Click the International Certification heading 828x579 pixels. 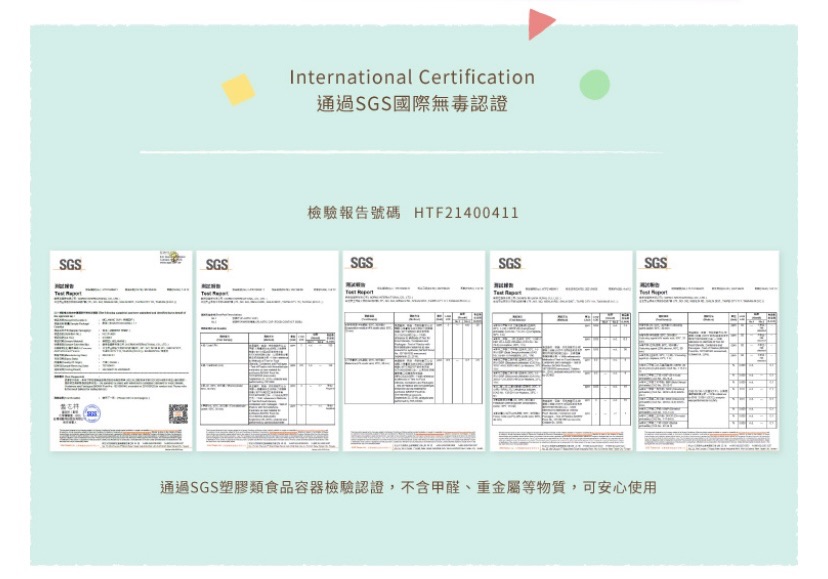(x=412, y=77)
